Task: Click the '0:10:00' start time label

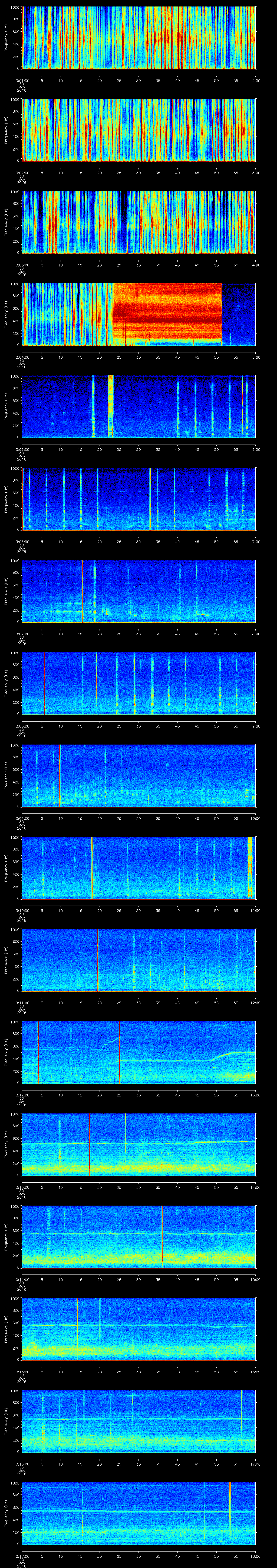Action: click(22, 910)
